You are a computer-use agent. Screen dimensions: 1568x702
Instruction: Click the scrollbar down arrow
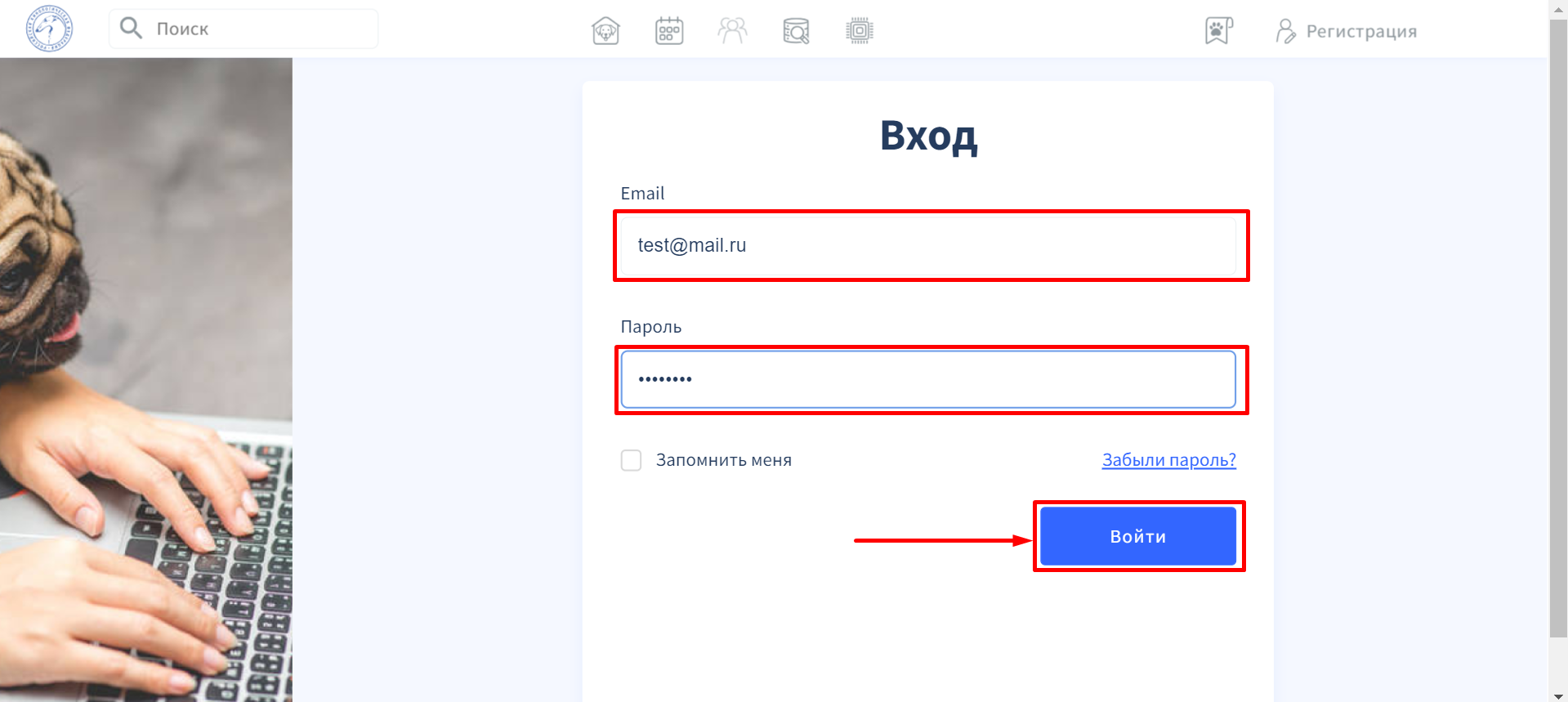[1558, 695]
